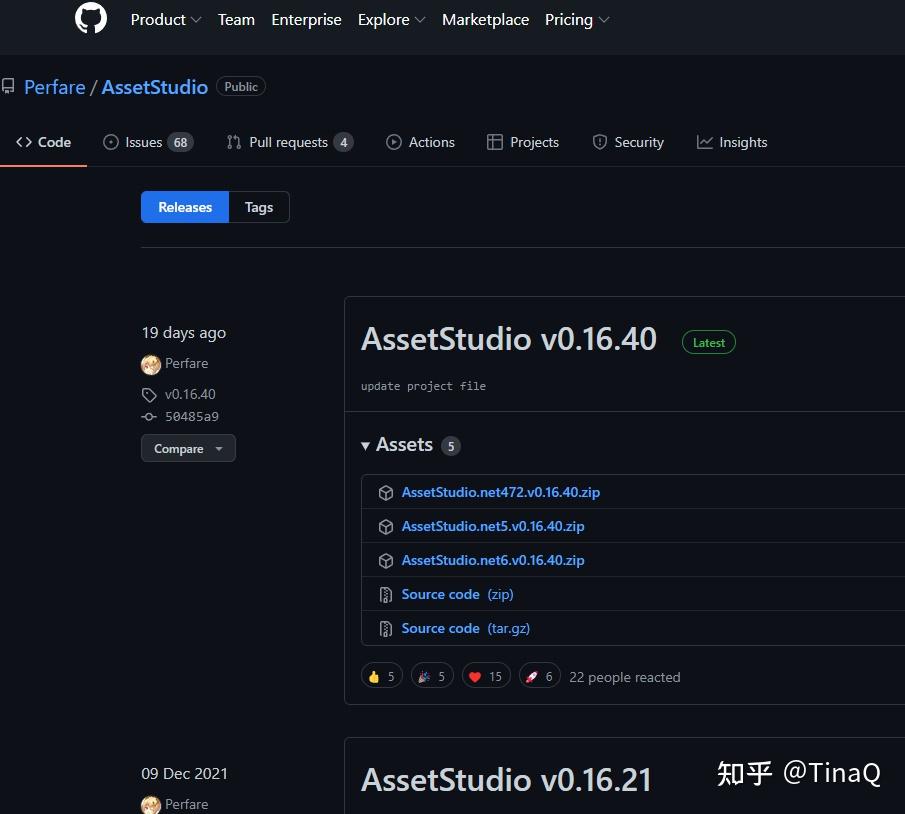Open the Actions tab via its play icon

(393, 142)
